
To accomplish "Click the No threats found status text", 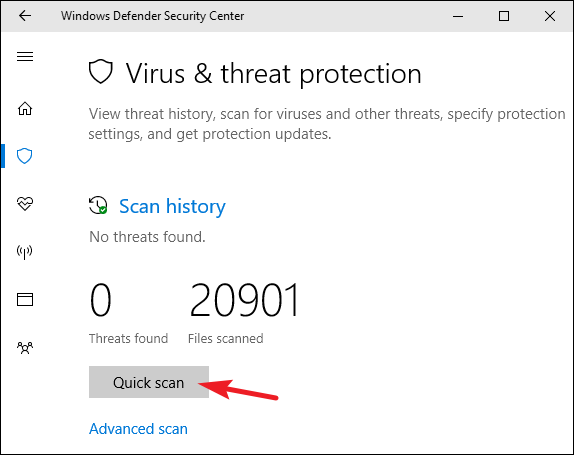I will pyautogui.click(x=147, y=237).
